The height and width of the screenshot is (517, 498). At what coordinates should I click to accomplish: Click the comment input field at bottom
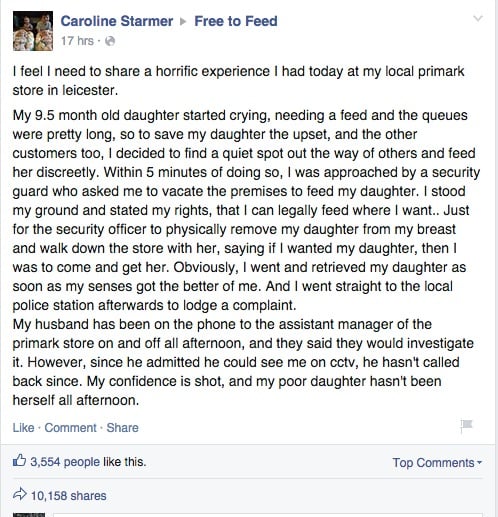pos(268,515)
